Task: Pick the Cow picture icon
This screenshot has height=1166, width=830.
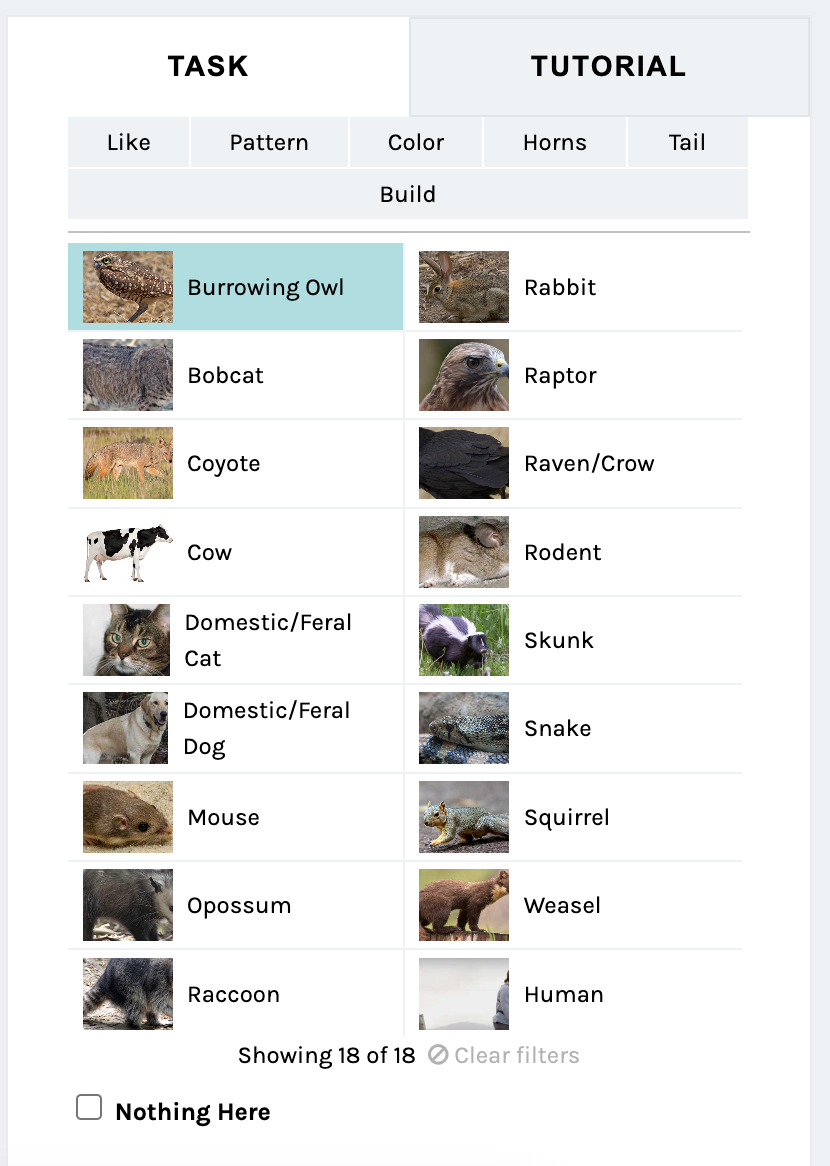Action: click(128, 553)
